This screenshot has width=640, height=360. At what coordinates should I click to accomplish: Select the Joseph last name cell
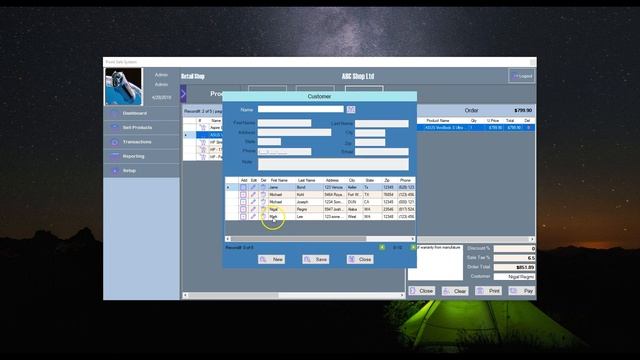(x=309, y=202)
